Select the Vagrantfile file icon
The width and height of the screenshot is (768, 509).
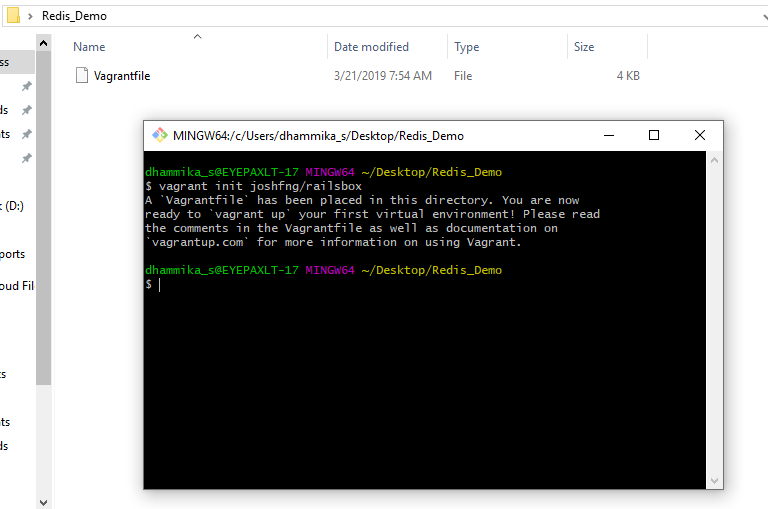point(82,75)
